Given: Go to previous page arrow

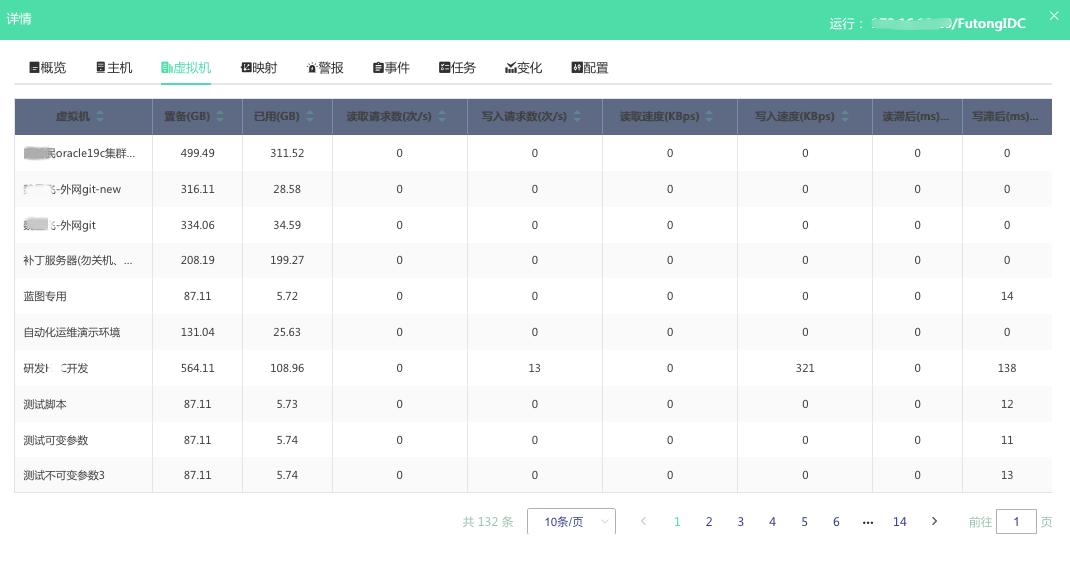Looking at the screenshot, I should (643, 521).
